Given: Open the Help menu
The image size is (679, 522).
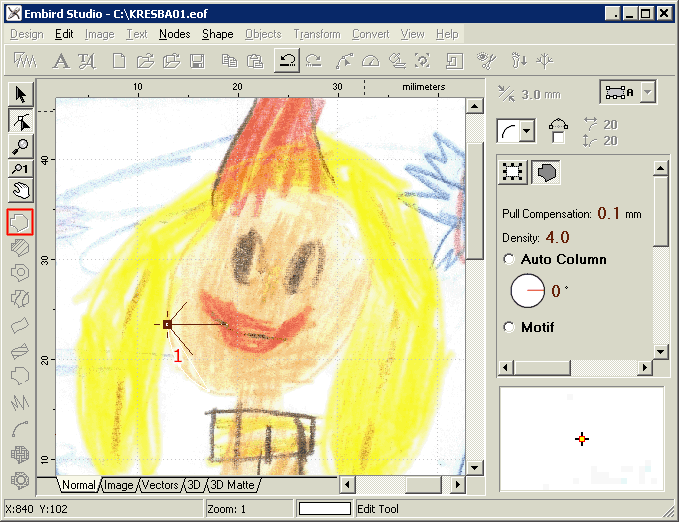Looking at the screenshot, I should click(447, 34).
